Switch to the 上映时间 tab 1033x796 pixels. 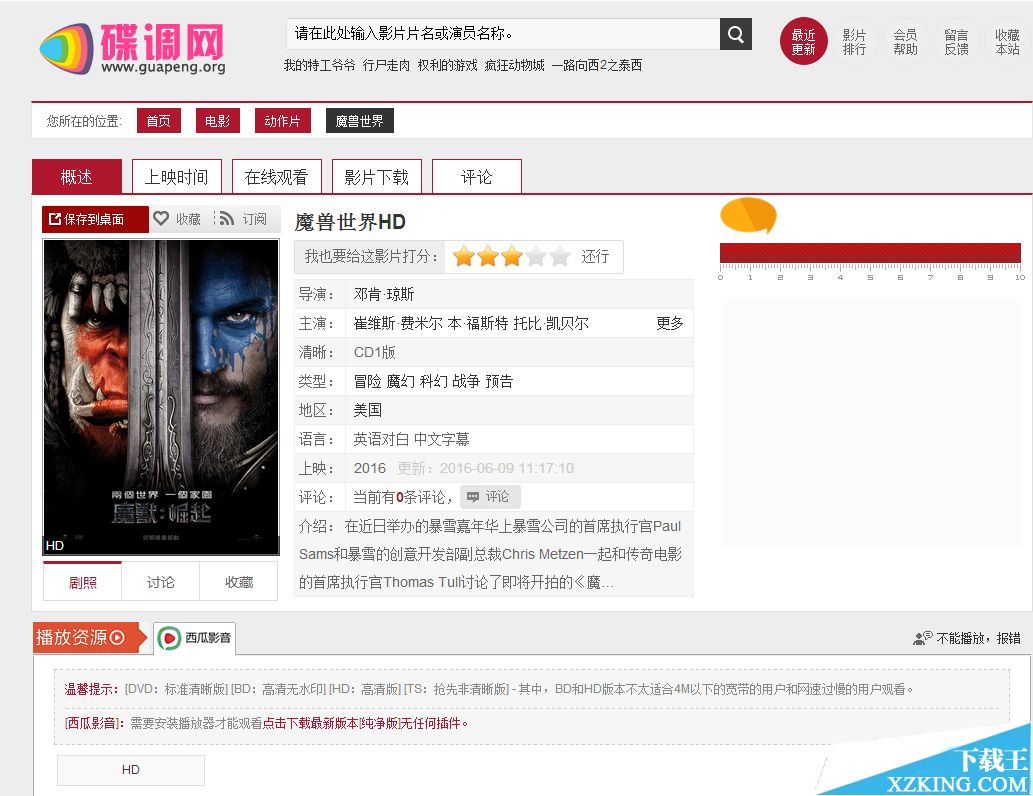177,177
